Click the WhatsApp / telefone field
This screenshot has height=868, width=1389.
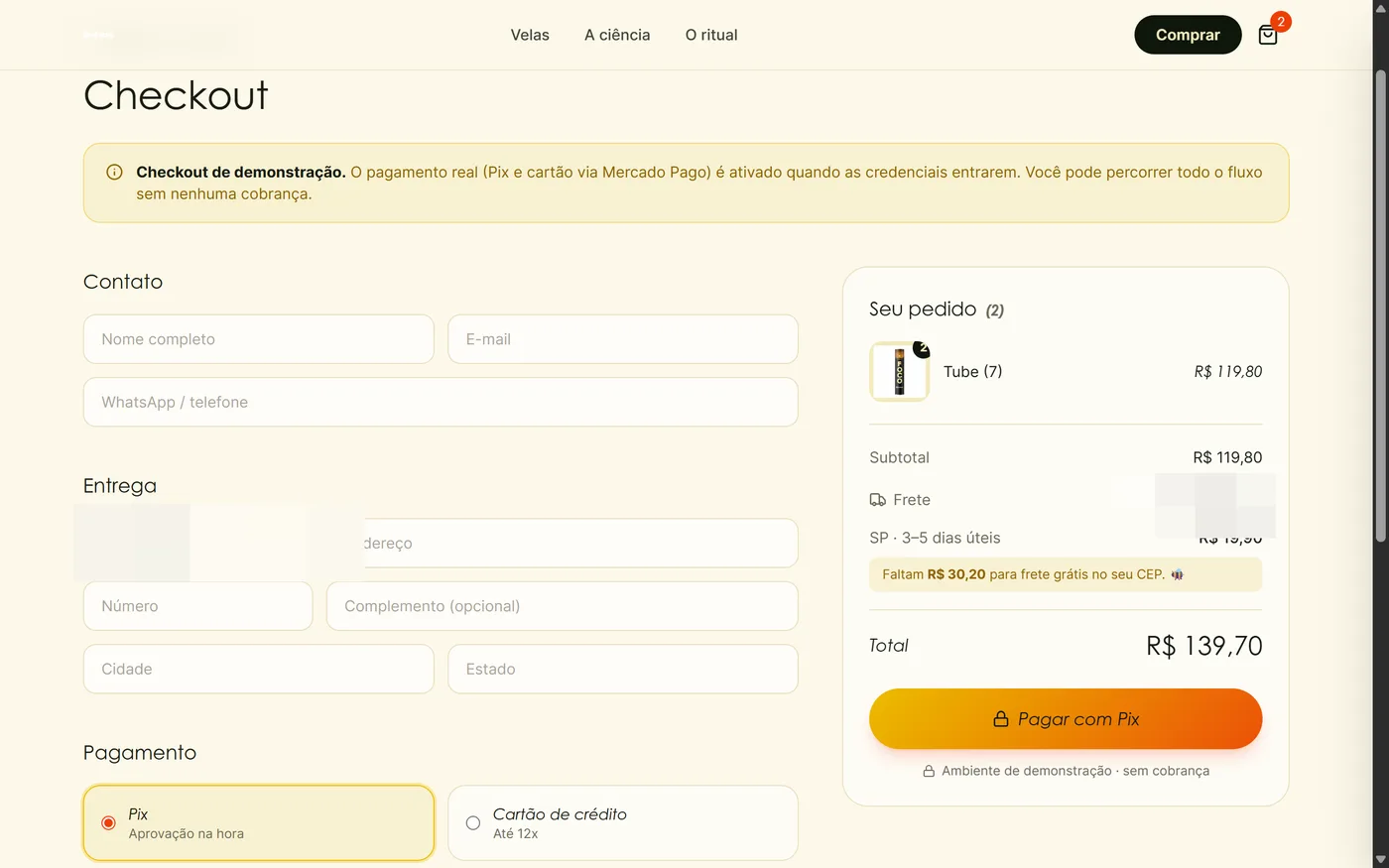point(441,402)
